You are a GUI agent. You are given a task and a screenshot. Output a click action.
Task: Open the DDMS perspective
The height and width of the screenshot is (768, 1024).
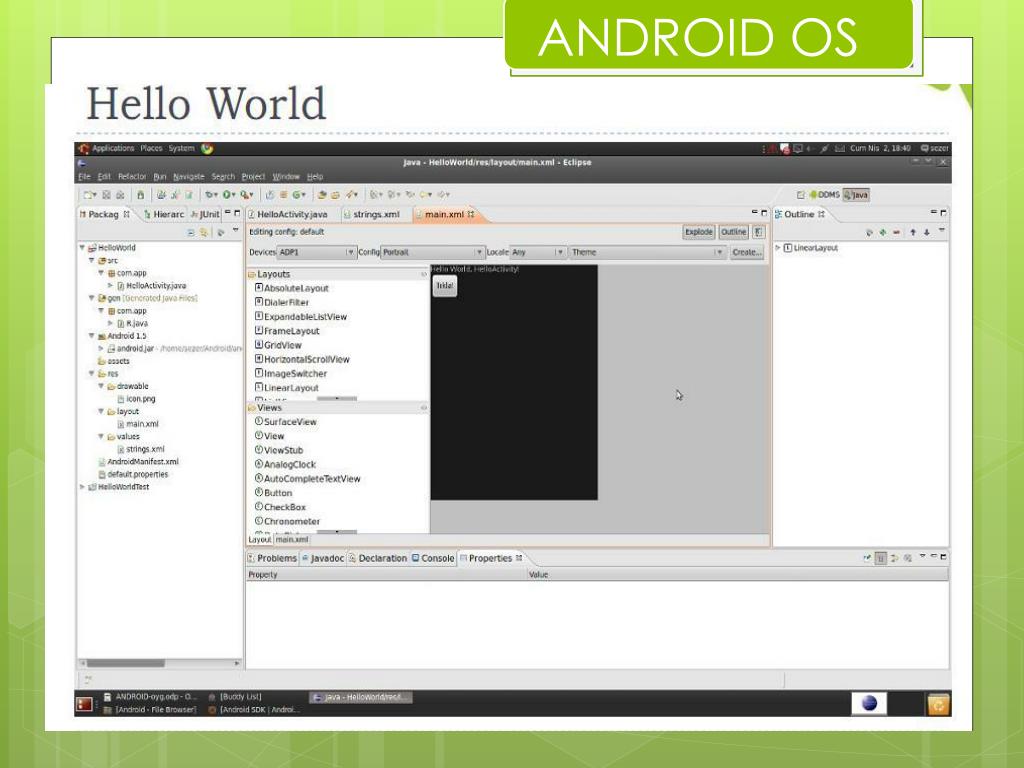pos(824,195)
